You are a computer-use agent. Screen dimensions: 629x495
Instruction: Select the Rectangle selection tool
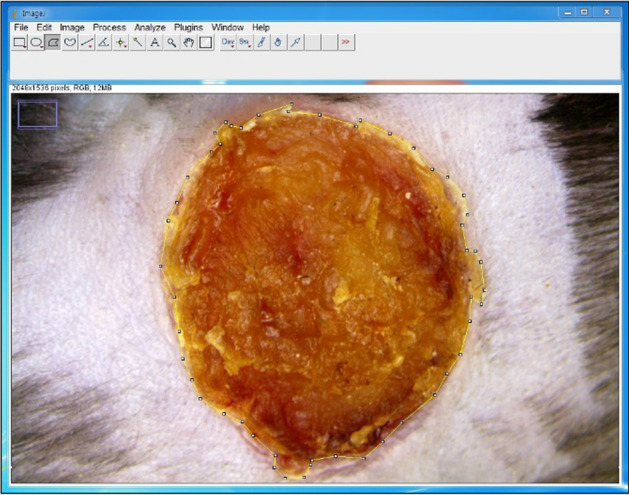[x=19, y=42]
